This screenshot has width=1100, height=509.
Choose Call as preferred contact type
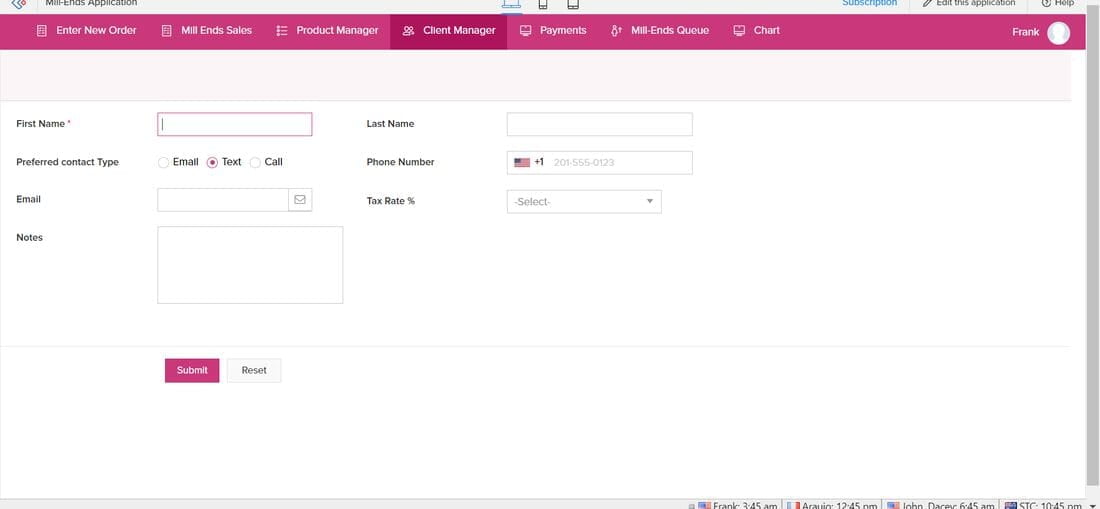click(x=255, y=163)
